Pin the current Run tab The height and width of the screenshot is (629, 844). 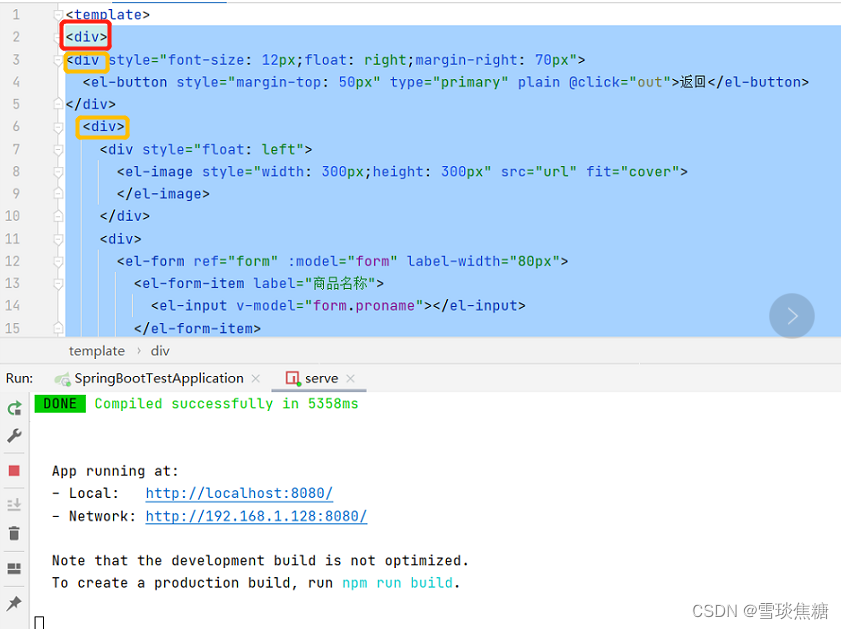(15, 603)
